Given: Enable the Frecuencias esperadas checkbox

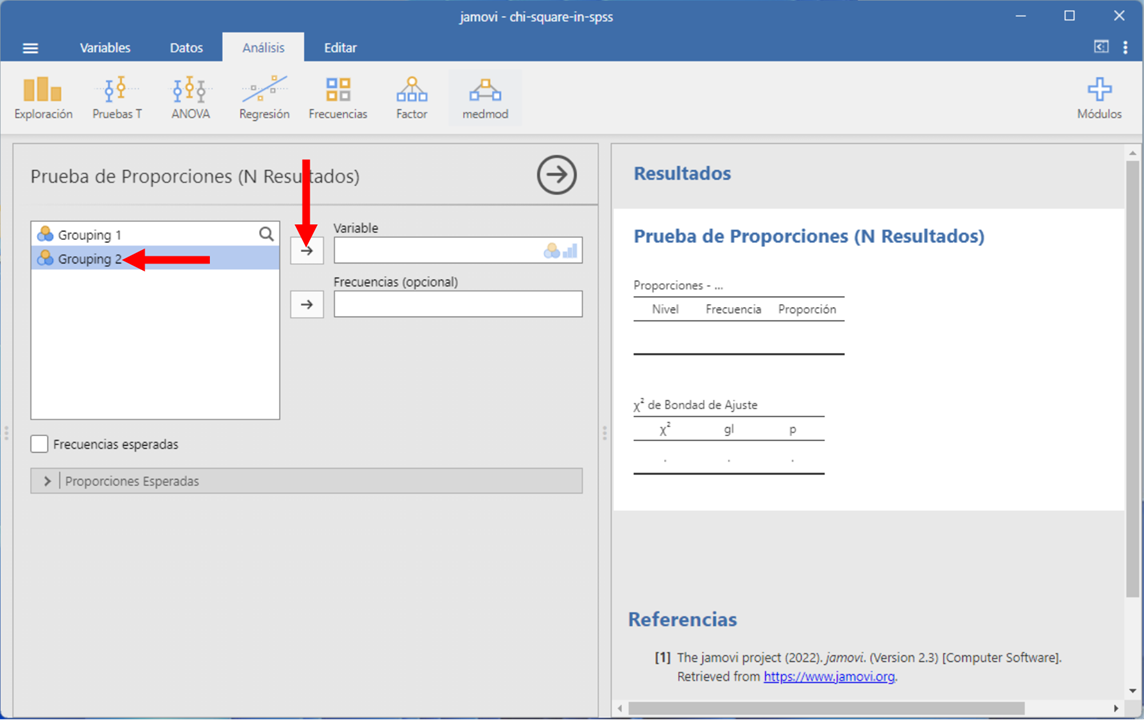Looking at the screenshot, I should 40,444.
